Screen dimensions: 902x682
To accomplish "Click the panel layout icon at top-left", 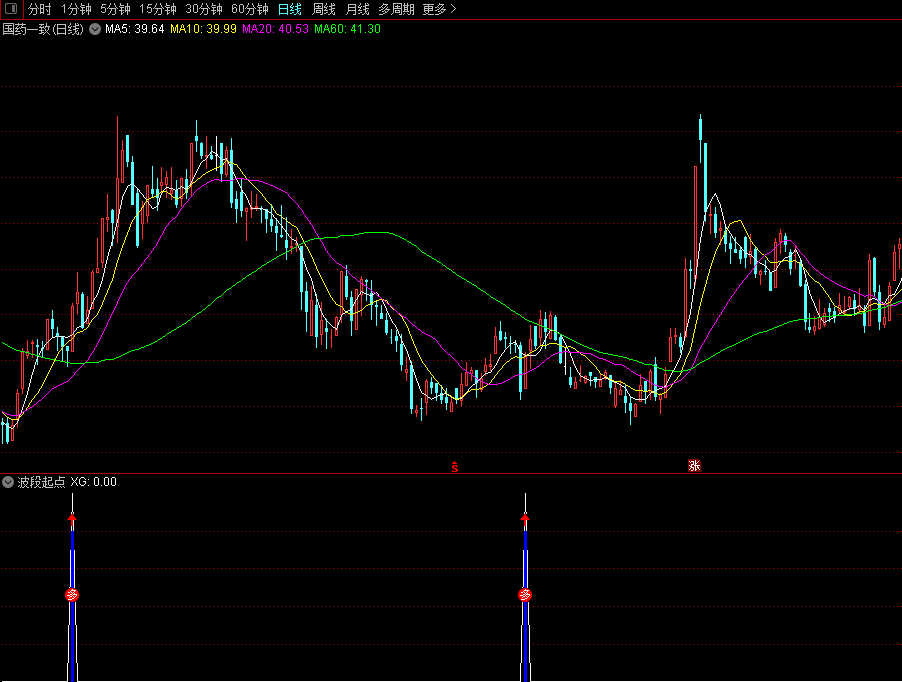I will (11, 9).
